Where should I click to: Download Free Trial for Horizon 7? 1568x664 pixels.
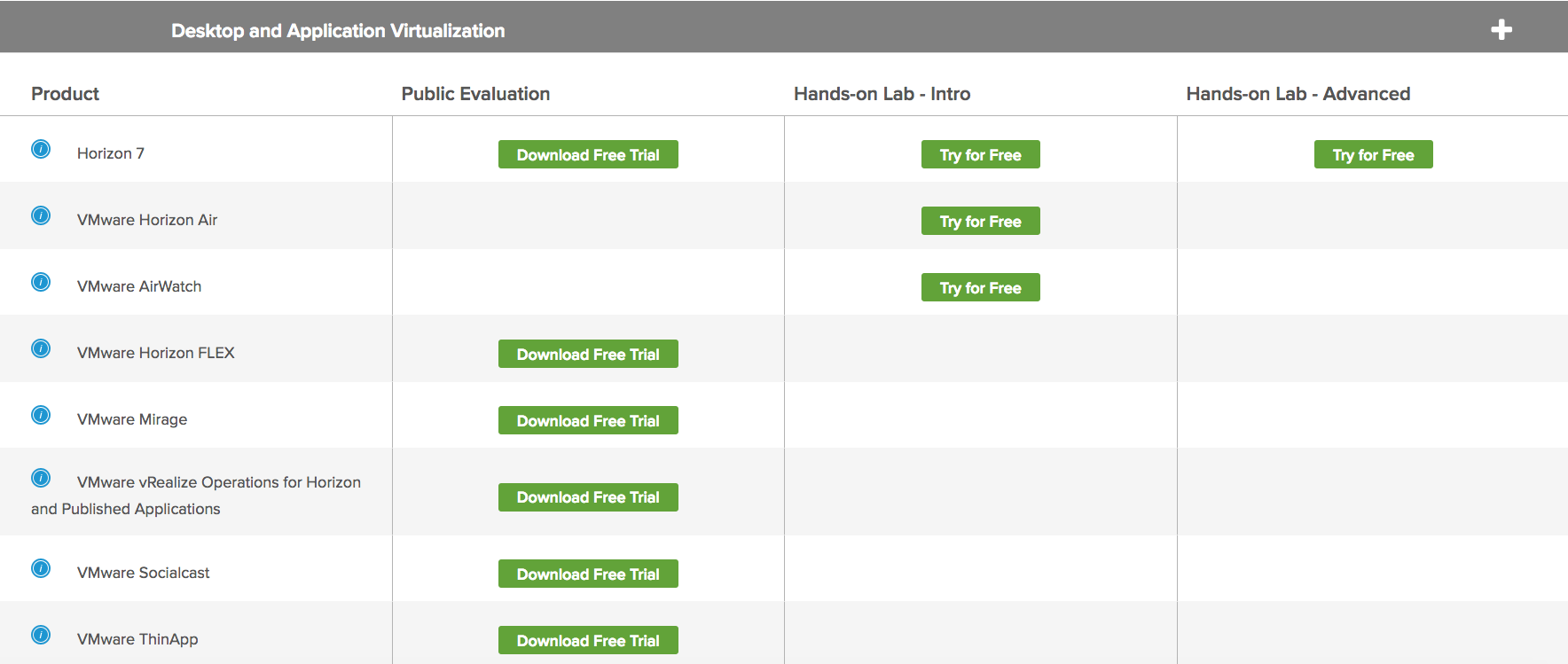(588, 154)
